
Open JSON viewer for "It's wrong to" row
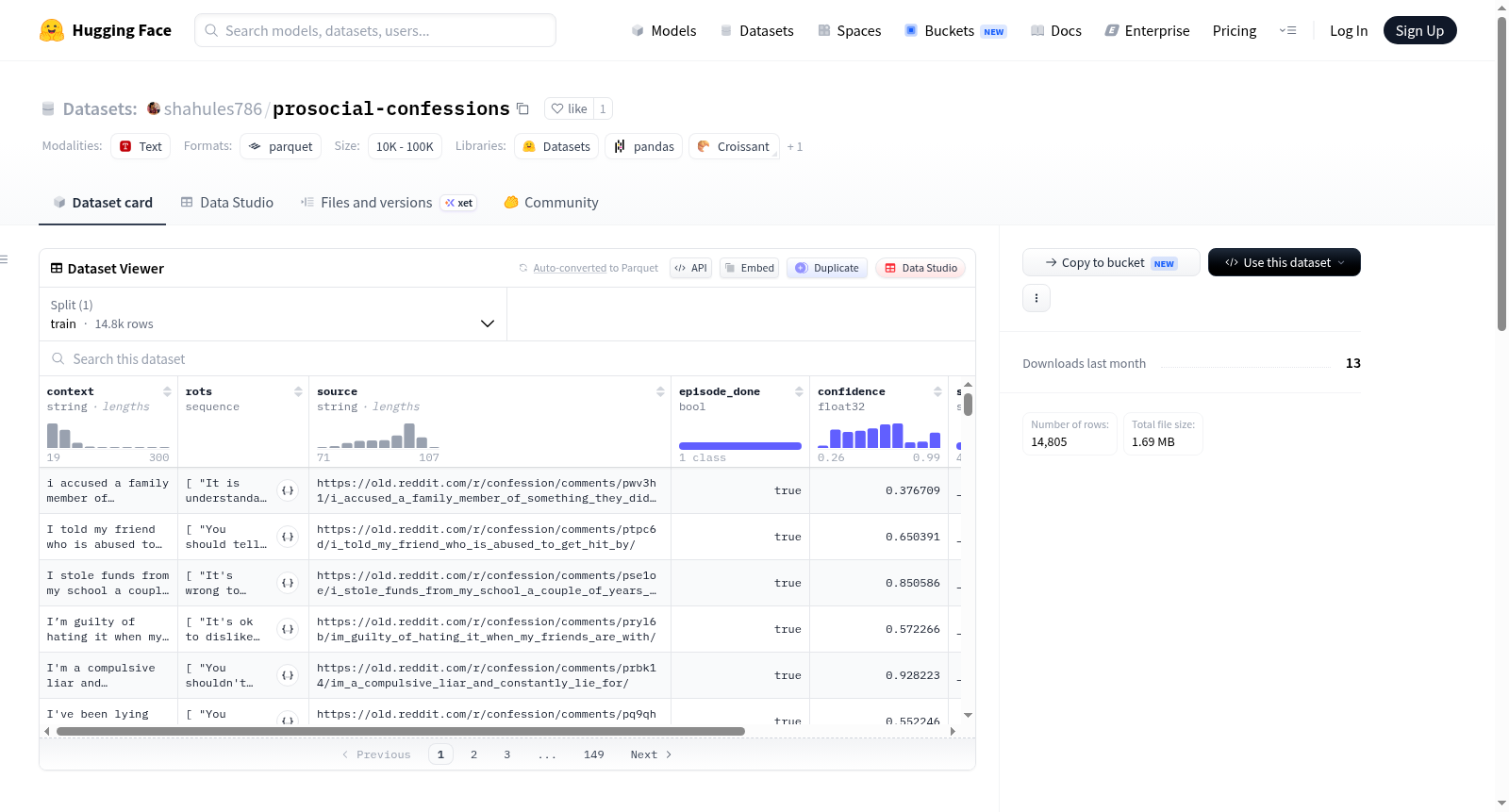click(x=288, y=583)
